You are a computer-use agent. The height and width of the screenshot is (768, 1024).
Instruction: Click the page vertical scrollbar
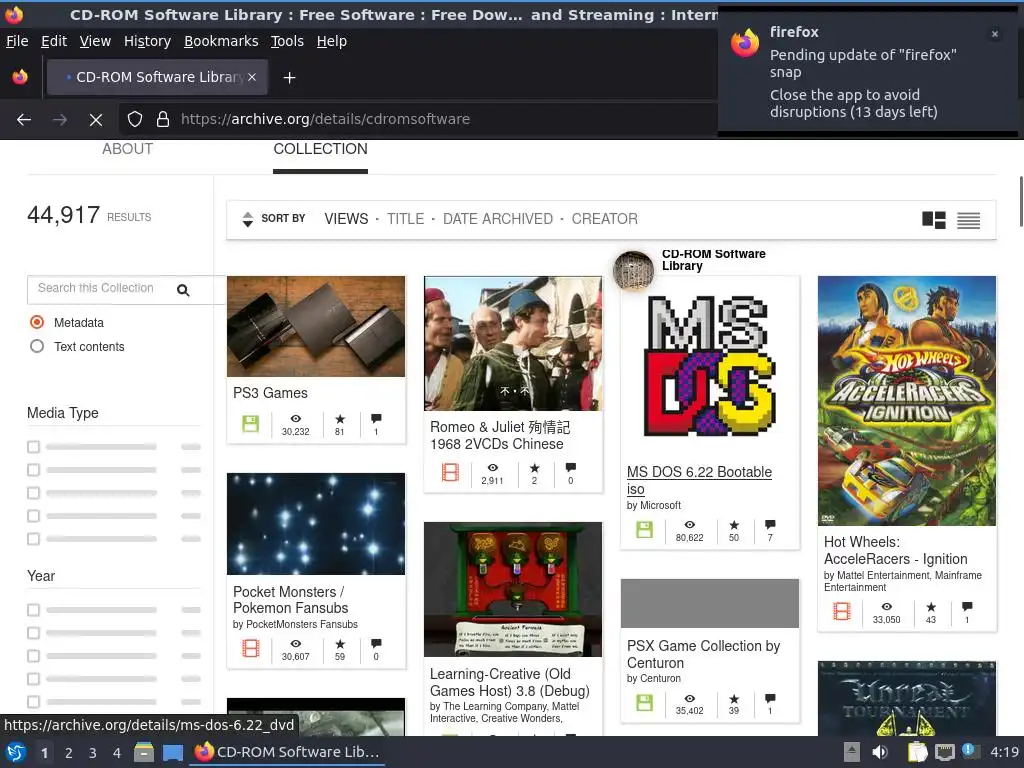[1021, 202]
